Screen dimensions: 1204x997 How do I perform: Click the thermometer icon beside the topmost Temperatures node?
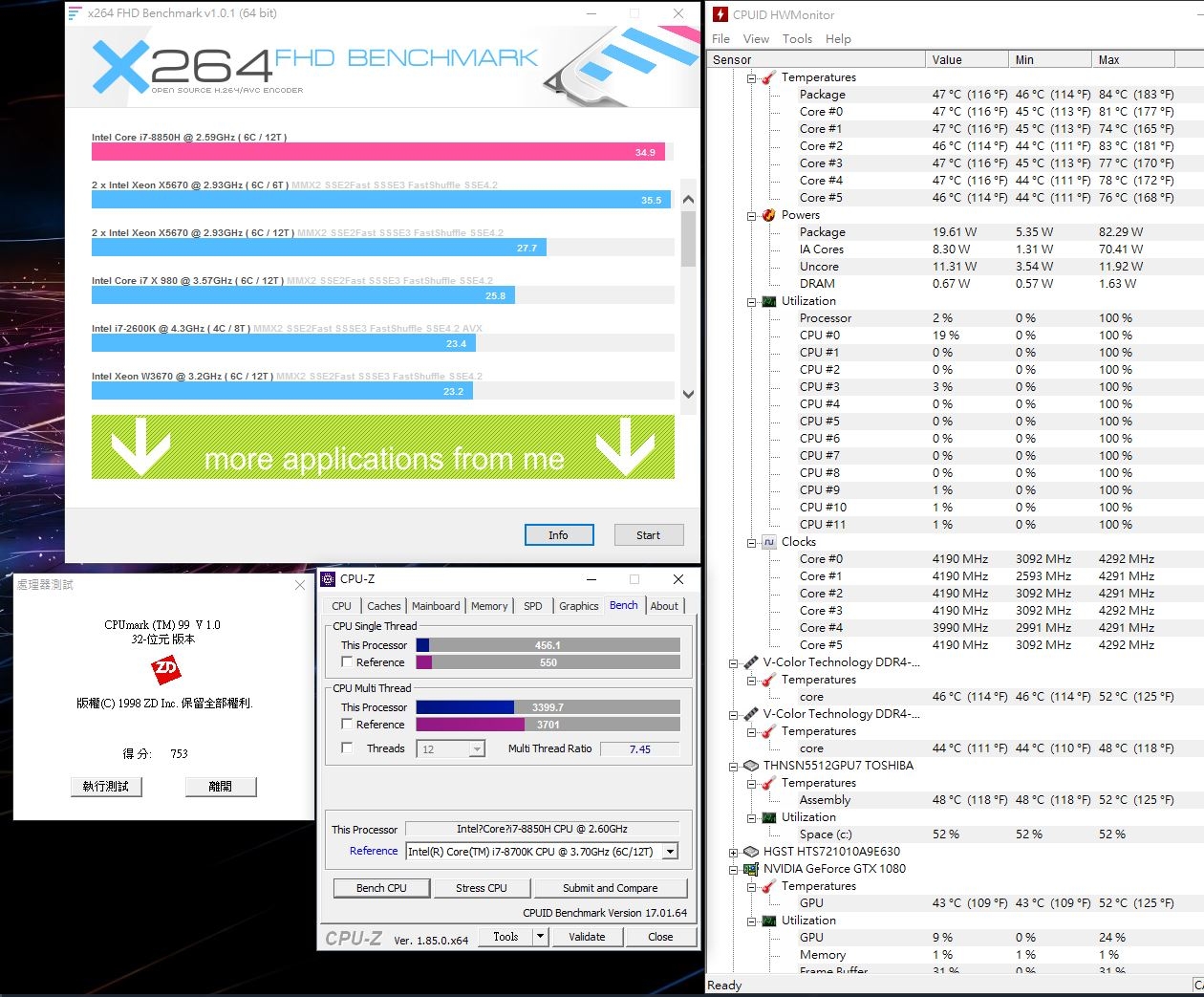768,77
